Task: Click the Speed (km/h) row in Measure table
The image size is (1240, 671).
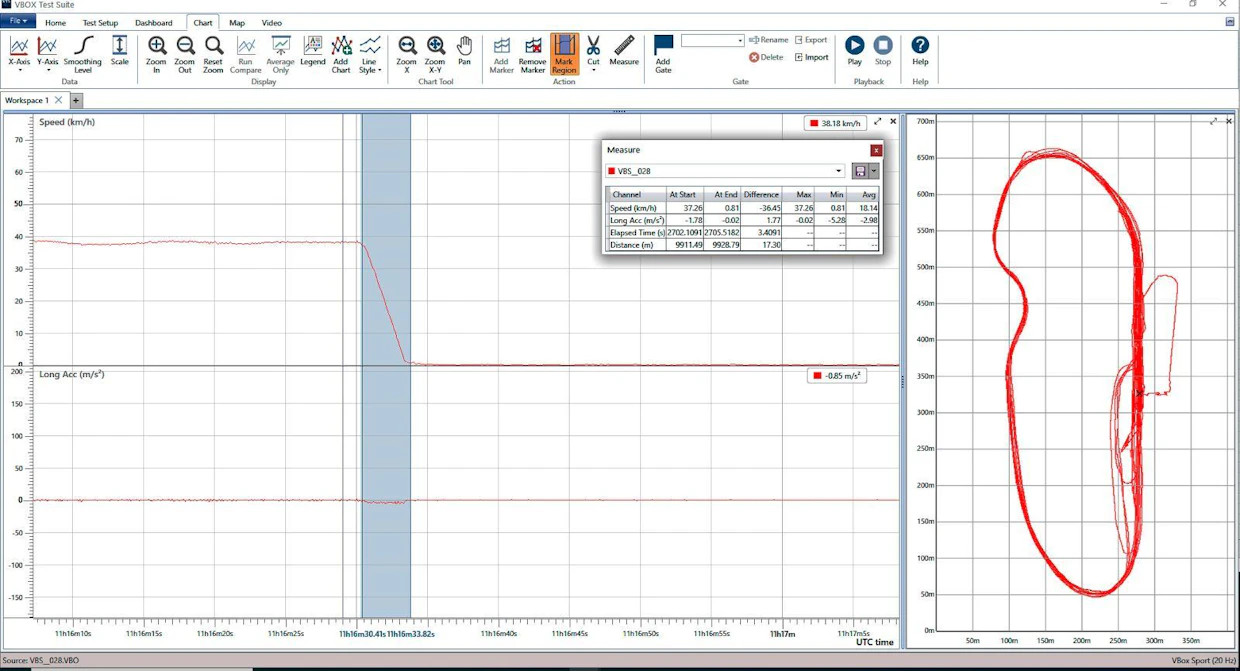Action: (x=743, y=207)
